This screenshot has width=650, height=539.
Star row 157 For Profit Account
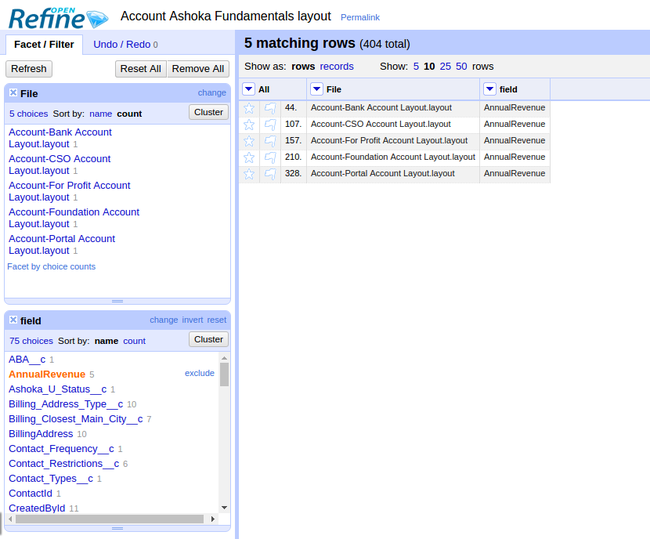point(249,141)
